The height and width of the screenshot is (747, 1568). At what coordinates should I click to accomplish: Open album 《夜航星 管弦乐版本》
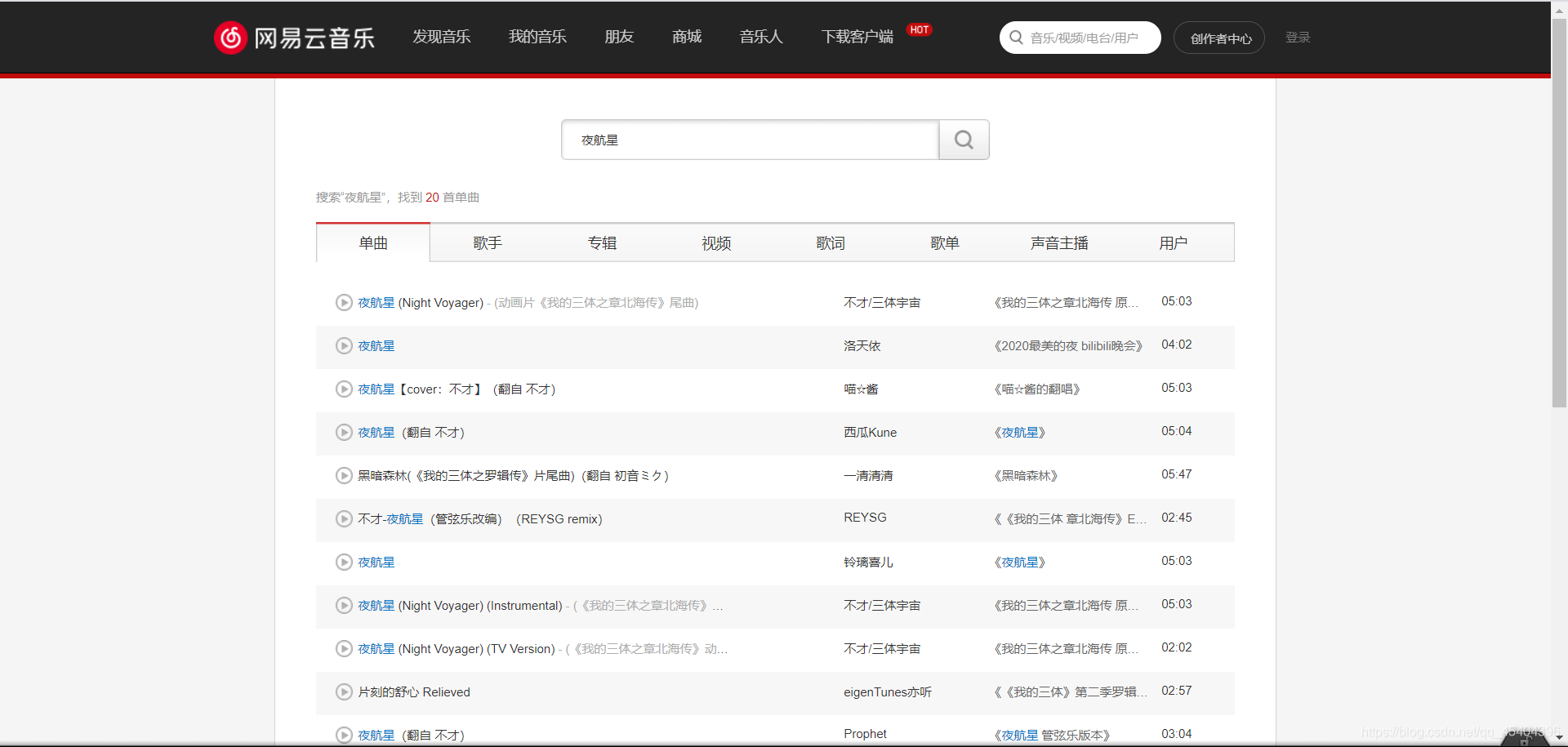click(1052, 736)
